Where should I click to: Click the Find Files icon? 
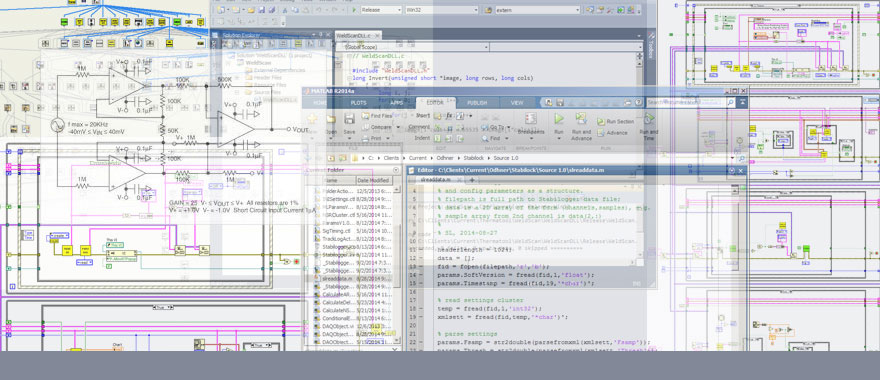pyautogui.click(x=365, y=116)
